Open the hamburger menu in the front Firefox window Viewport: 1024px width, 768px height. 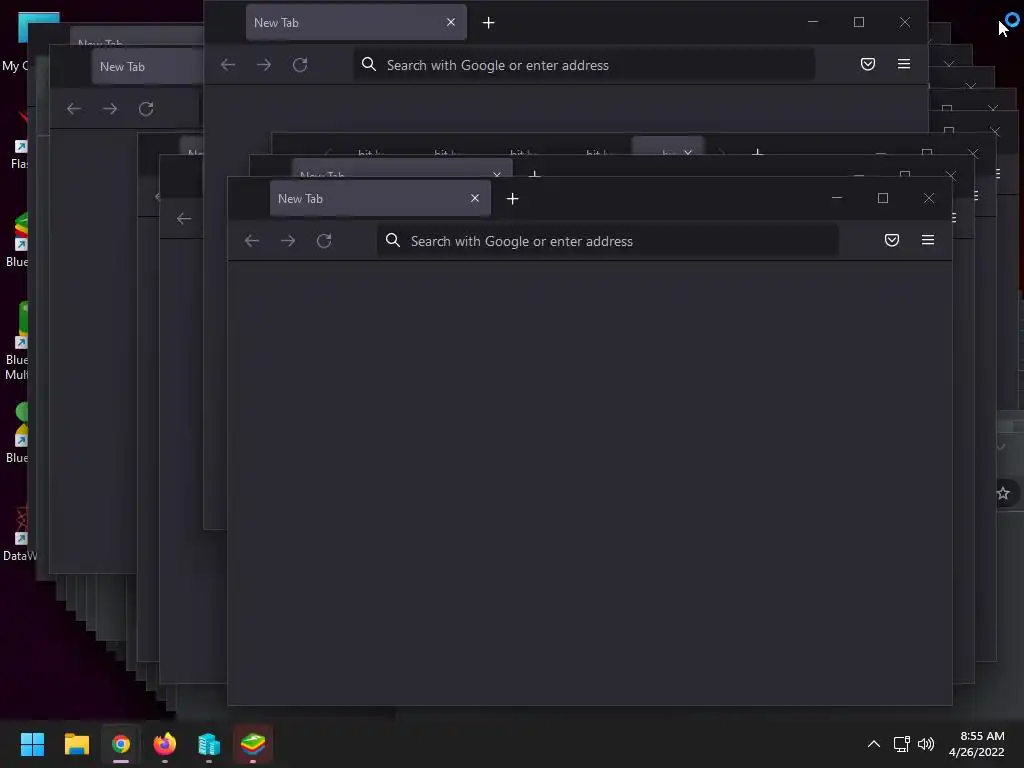pos(927,240)
